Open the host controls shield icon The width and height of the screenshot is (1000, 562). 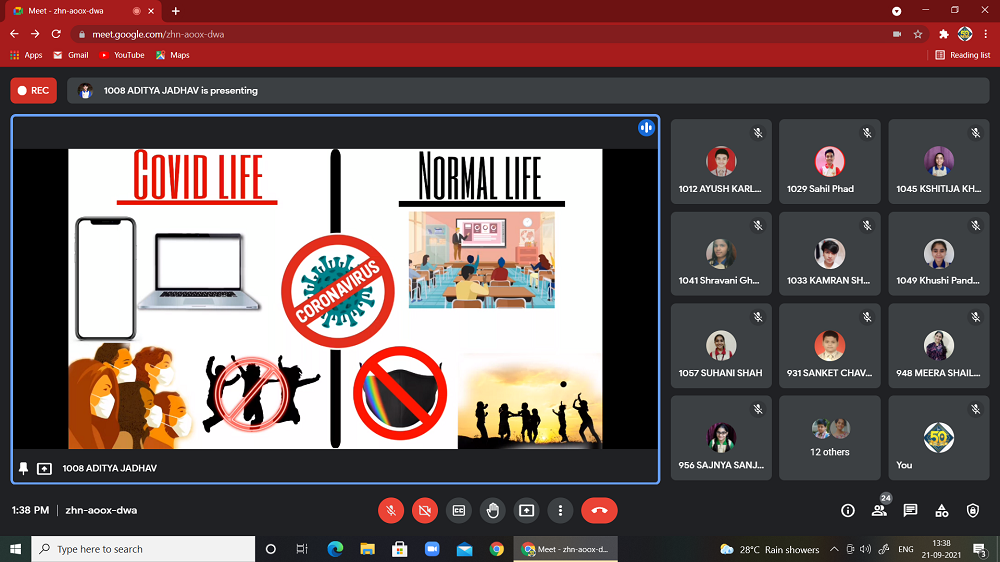point(973,510)
